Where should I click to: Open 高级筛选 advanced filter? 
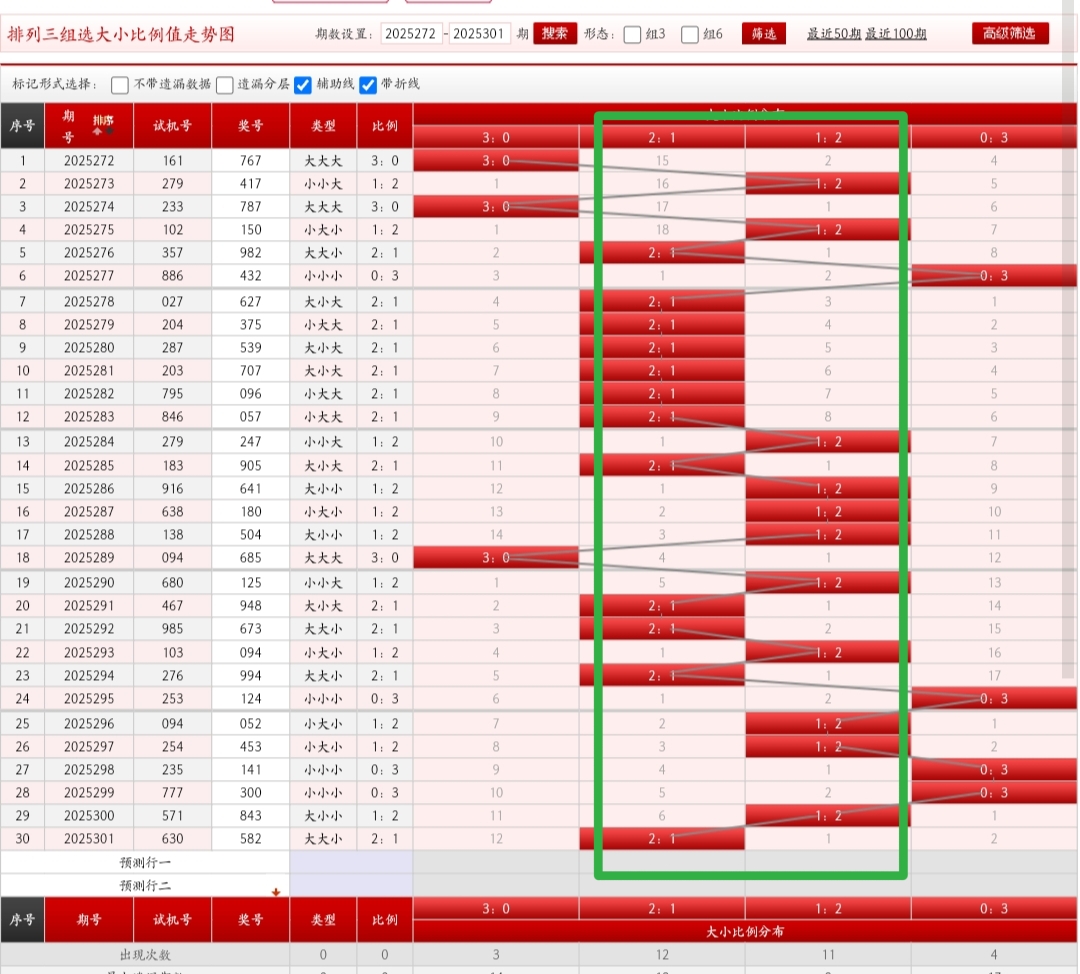point(1010,34)
